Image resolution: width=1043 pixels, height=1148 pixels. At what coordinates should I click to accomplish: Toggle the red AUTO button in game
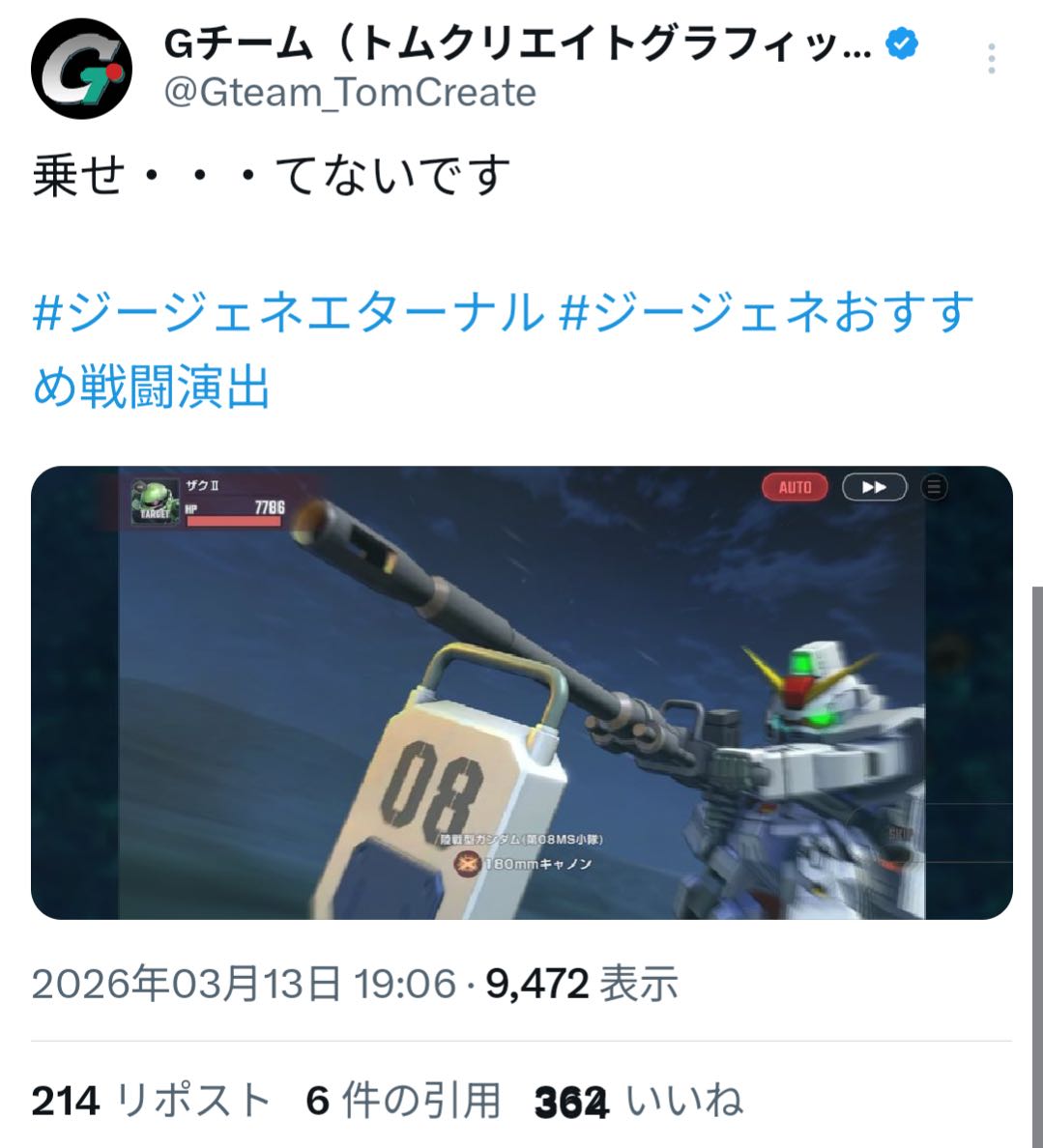coord(795,487)
